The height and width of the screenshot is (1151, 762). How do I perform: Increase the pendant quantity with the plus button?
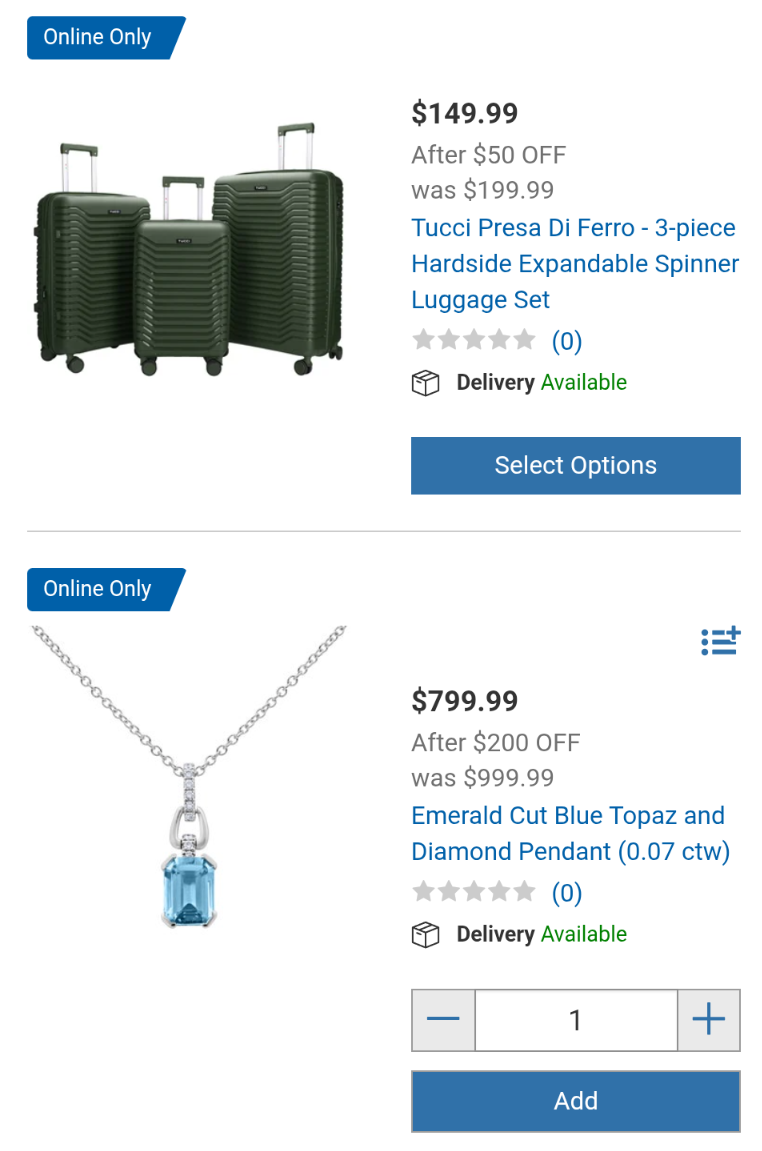coord(708,1020)
